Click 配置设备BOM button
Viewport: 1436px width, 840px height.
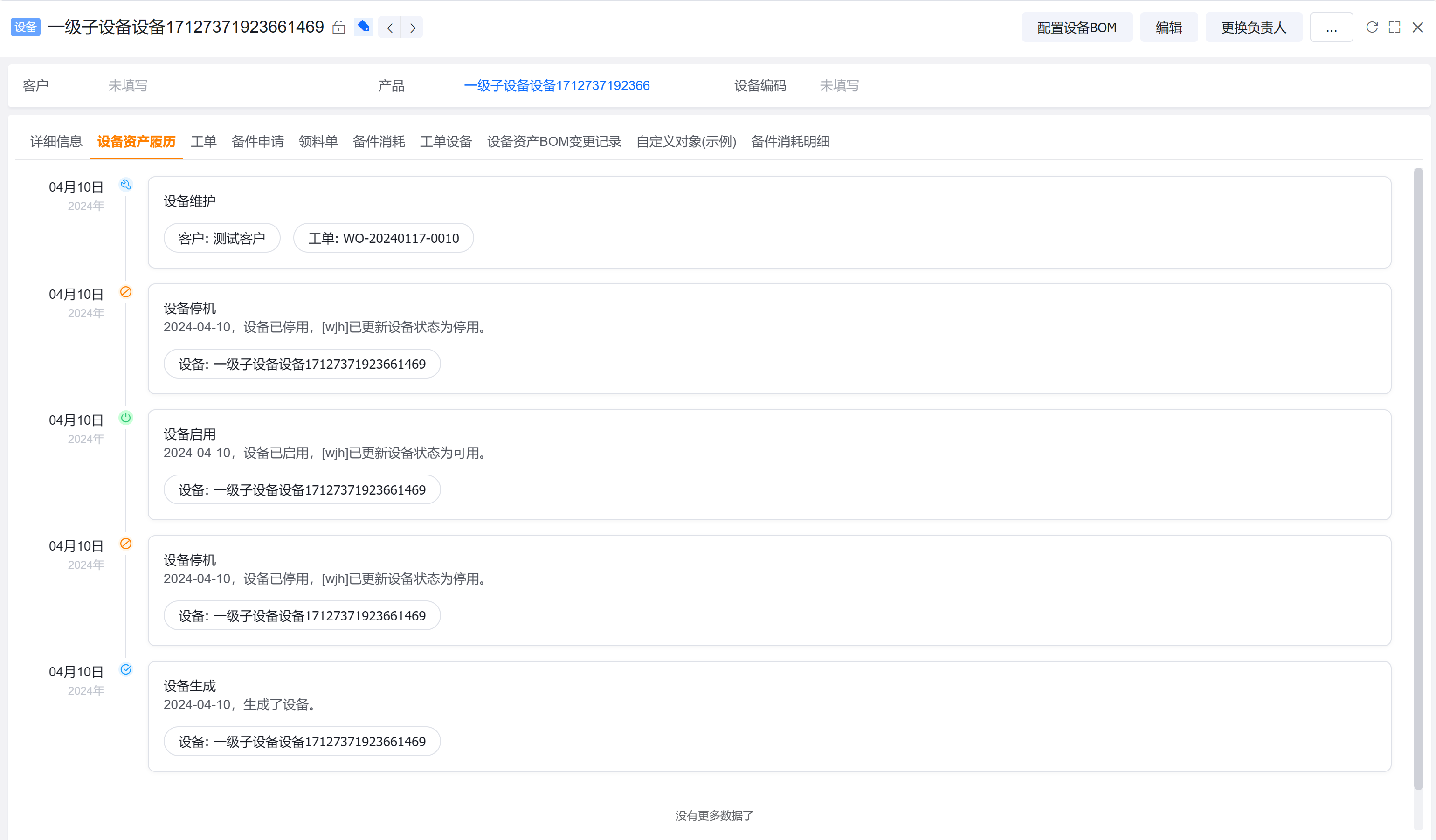point(1077,28)
